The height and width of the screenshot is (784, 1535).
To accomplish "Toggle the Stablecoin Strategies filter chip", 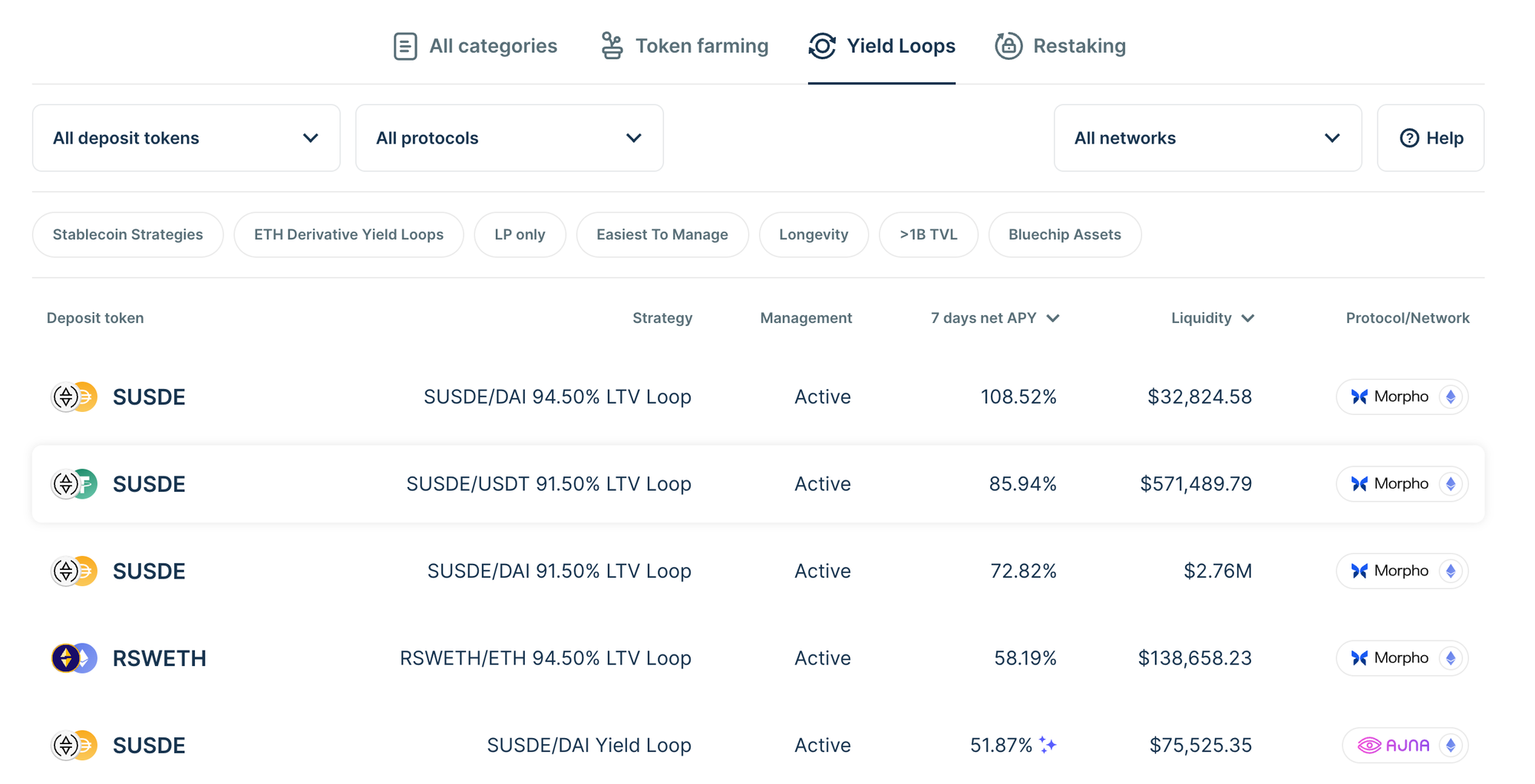I will coord(128,235).
